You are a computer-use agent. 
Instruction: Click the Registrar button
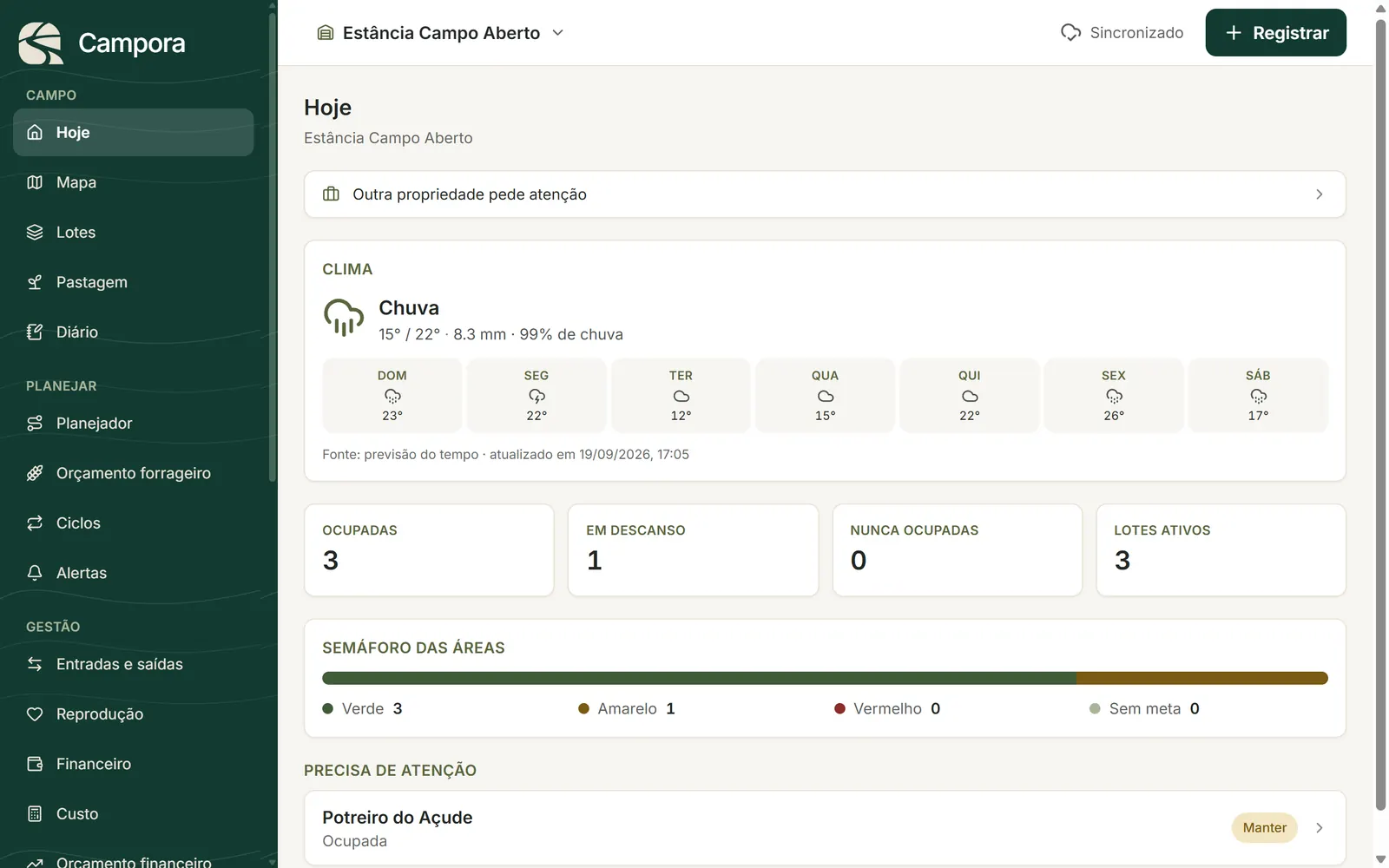coord(1275,32)
